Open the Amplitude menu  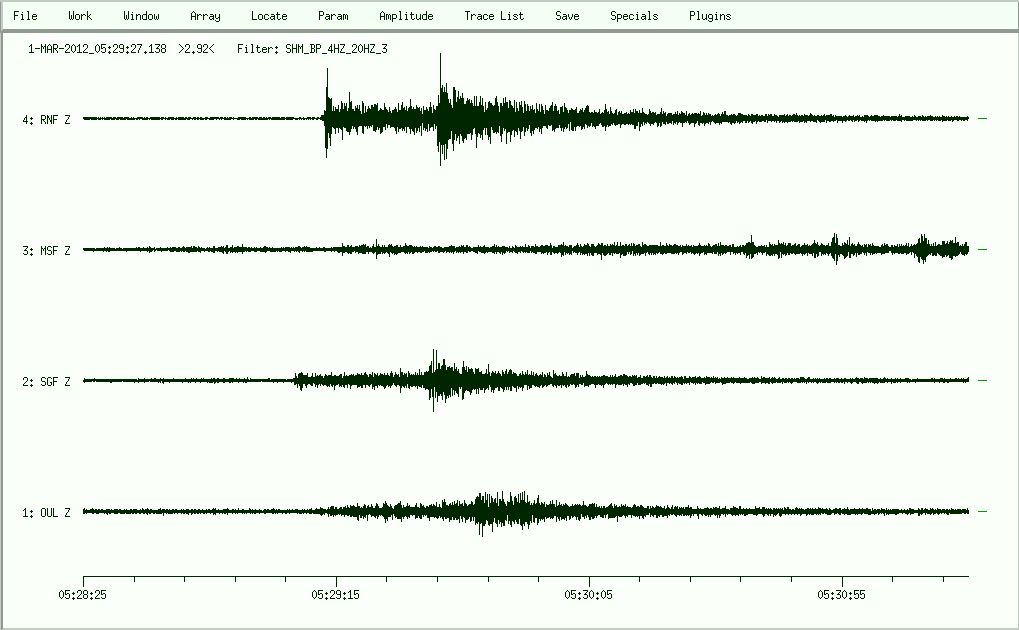tap(406, 16)
